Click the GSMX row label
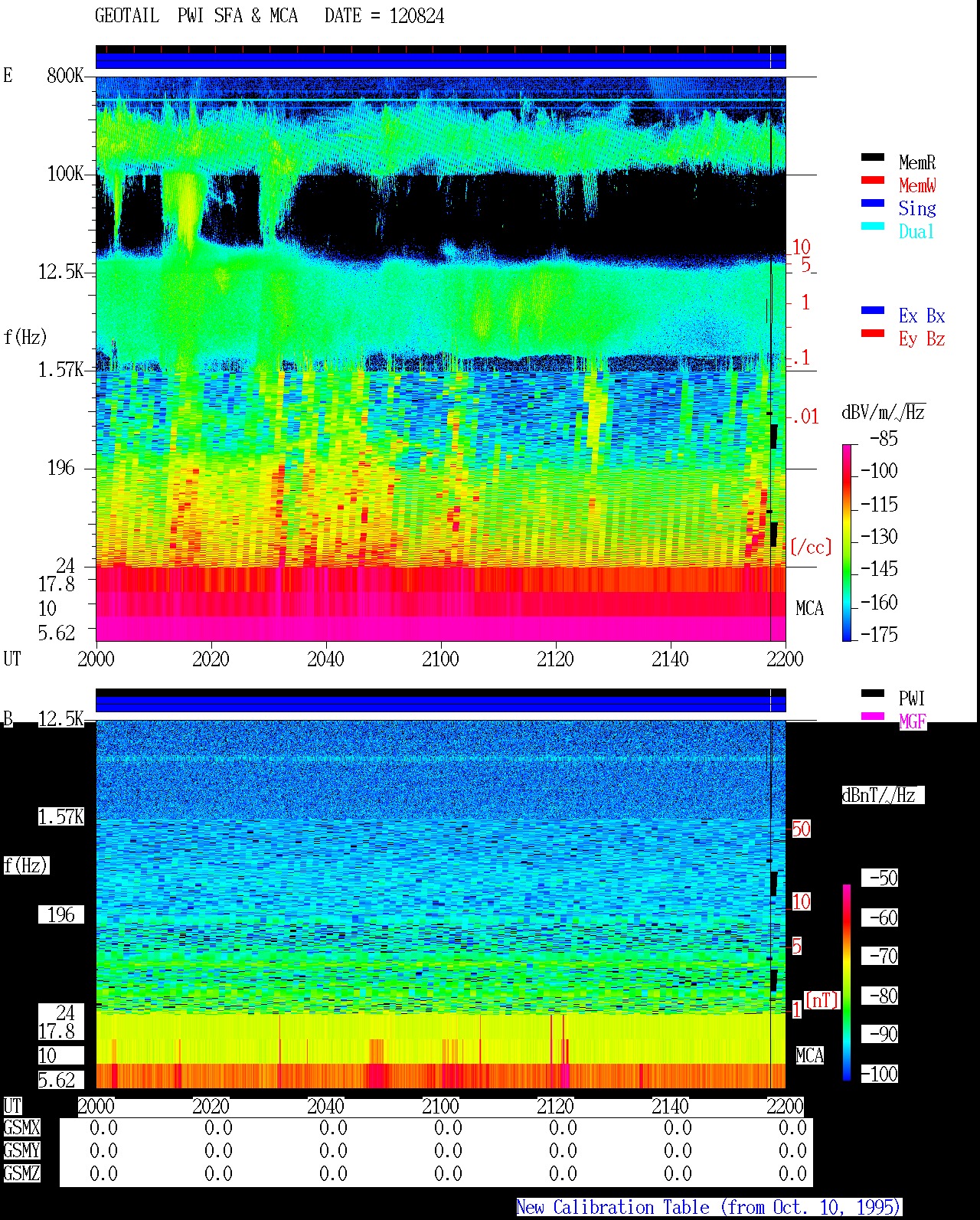Viewport: 980px width, 1220px height. click(21, 1127)
